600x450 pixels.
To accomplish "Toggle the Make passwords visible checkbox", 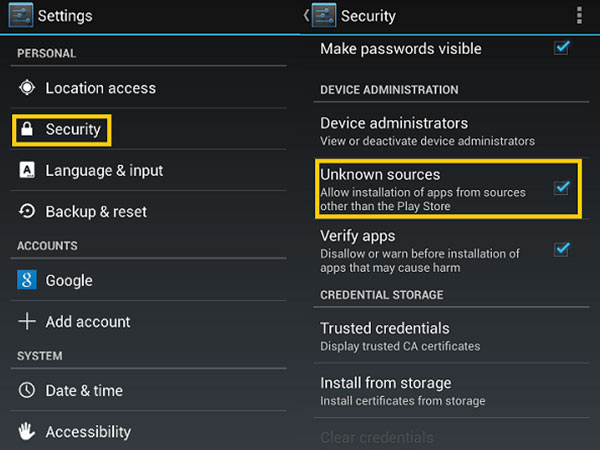I will point(562,48).
